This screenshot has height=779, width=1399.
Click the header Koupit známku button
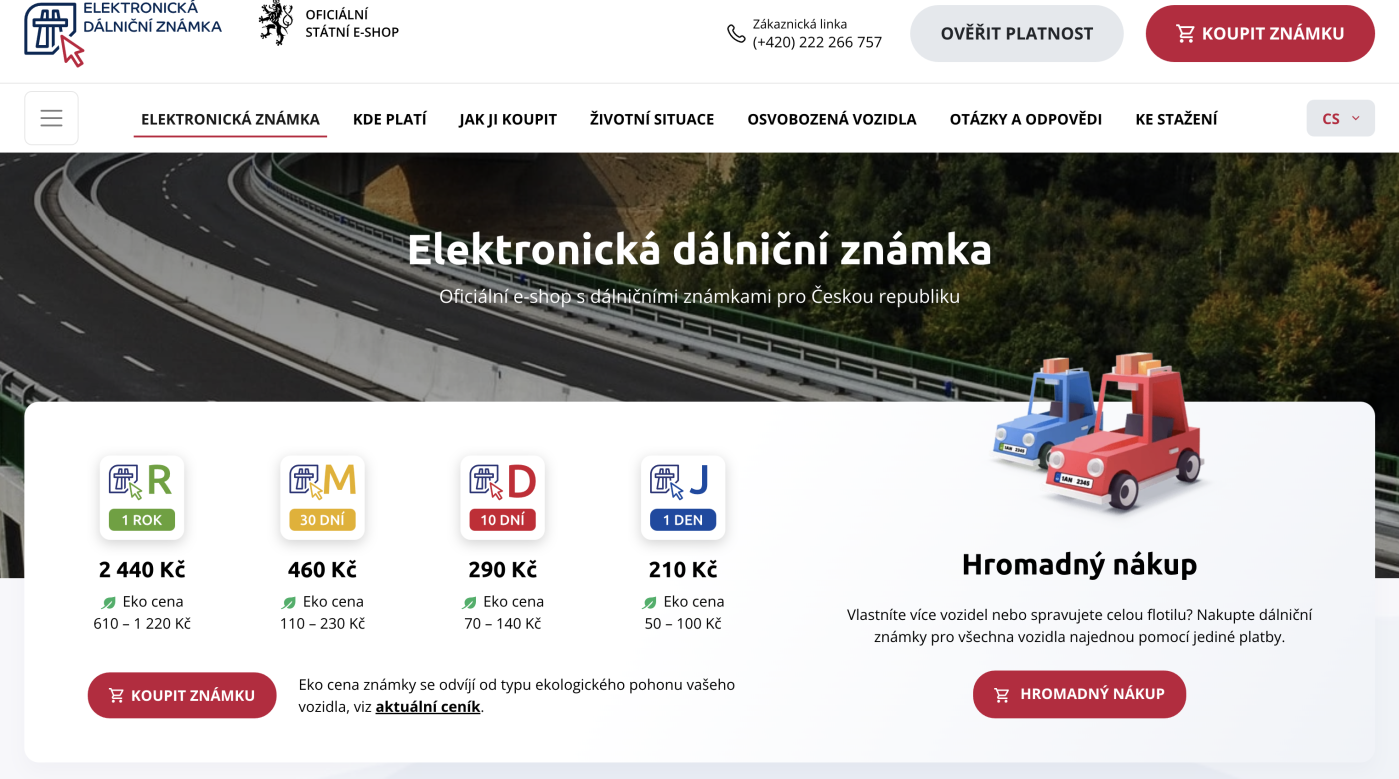click(1259, 34)
